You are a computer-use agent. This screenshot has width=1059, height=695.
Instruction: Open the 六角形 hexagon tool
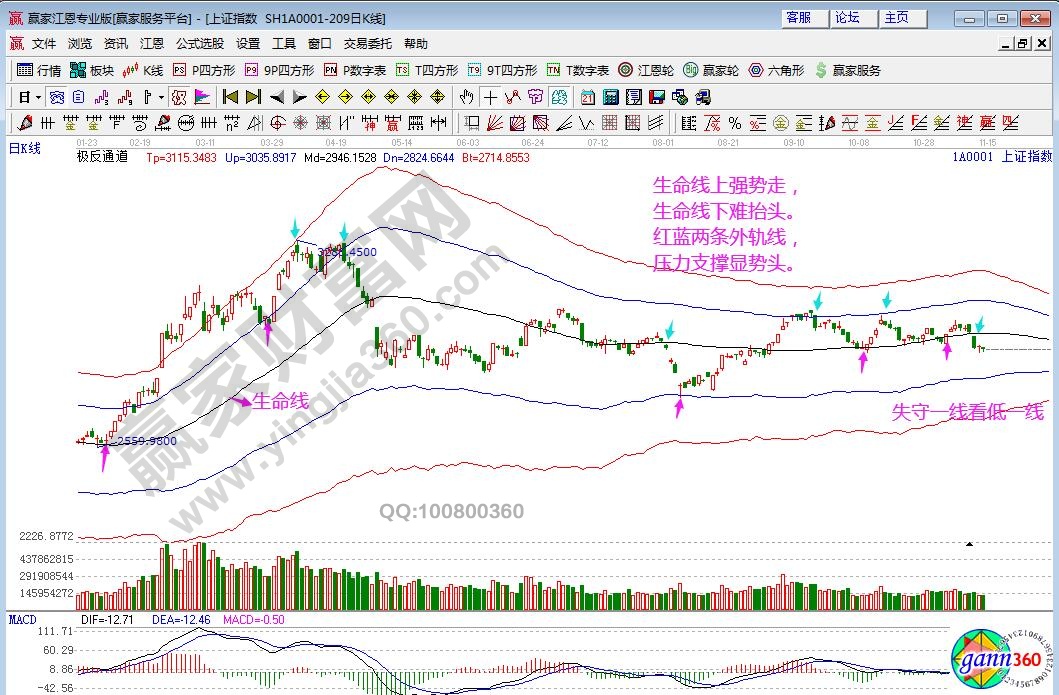coord(778,70)
